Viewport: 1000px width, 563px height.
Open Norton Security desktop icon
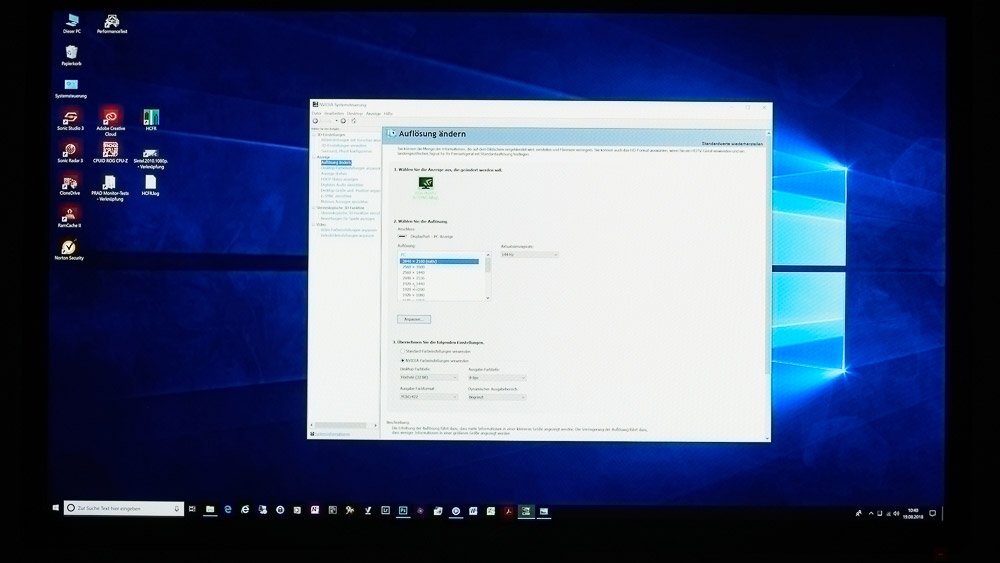click(x=69, y=249)
